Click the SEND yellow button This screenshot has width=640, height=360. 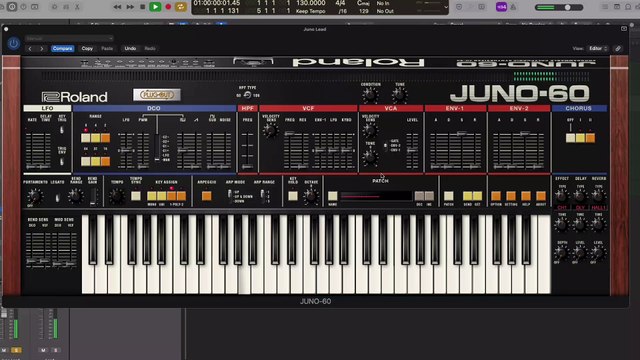coord(467,196)
